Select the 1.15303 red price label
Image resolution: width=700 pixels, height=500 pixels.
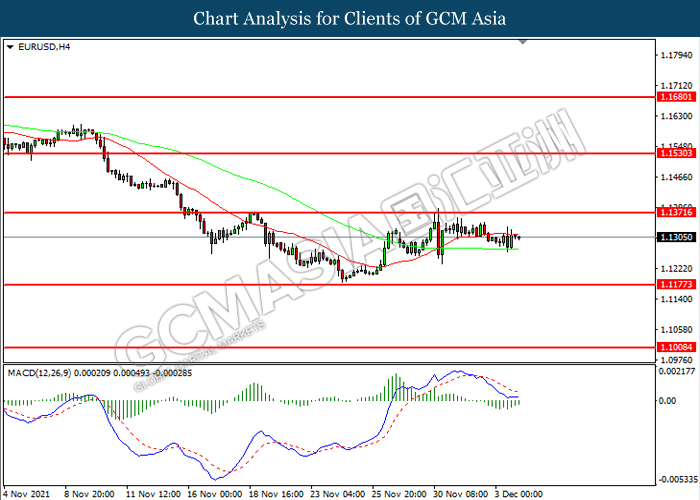point(676,153)
